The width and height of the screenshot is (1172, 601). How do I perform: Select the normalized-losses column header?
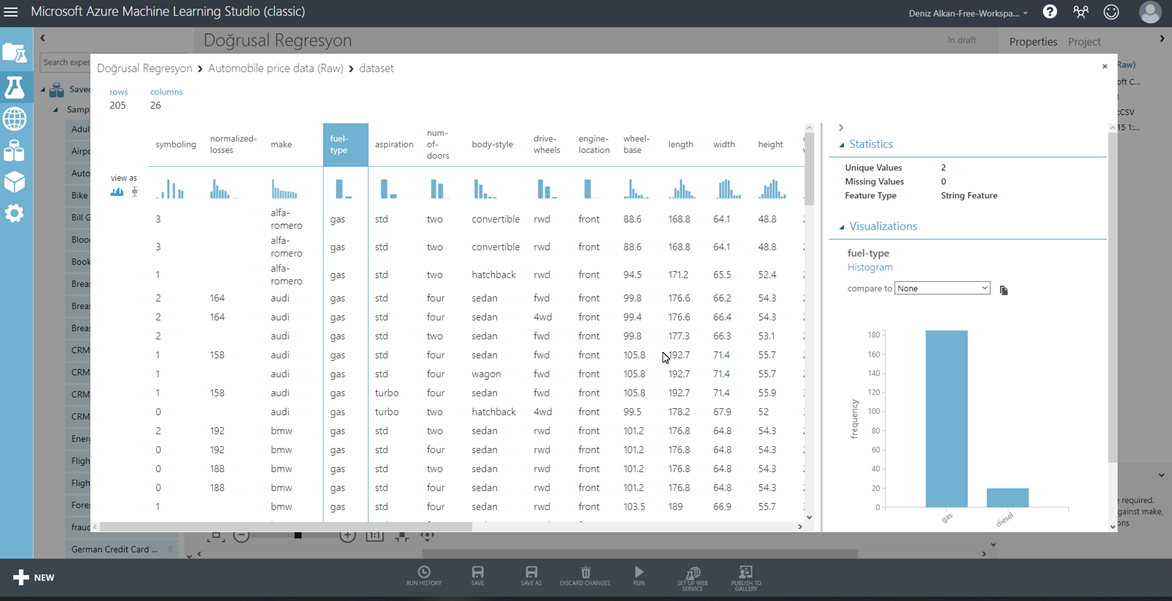tap(233, 144)
